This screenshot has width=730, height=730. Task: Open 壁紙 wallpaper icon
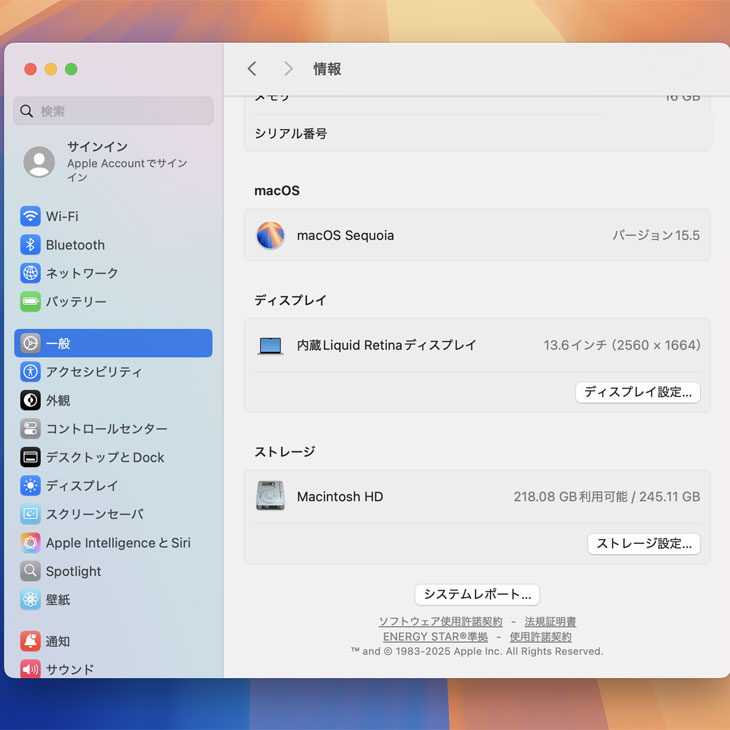point(30,599)
